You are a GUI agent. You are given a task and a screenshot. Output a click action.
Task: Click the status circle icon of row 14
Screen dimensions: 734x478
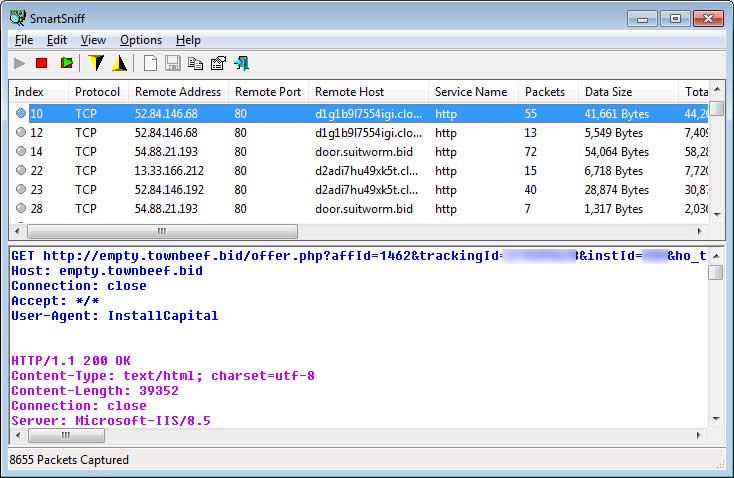21,151
